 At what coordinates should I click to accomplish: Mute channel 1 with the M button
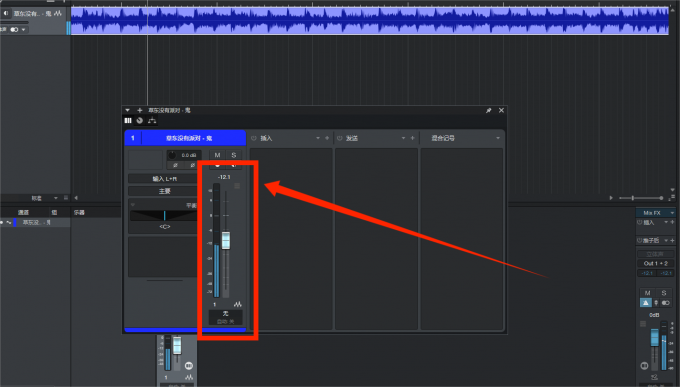(217, 155)
